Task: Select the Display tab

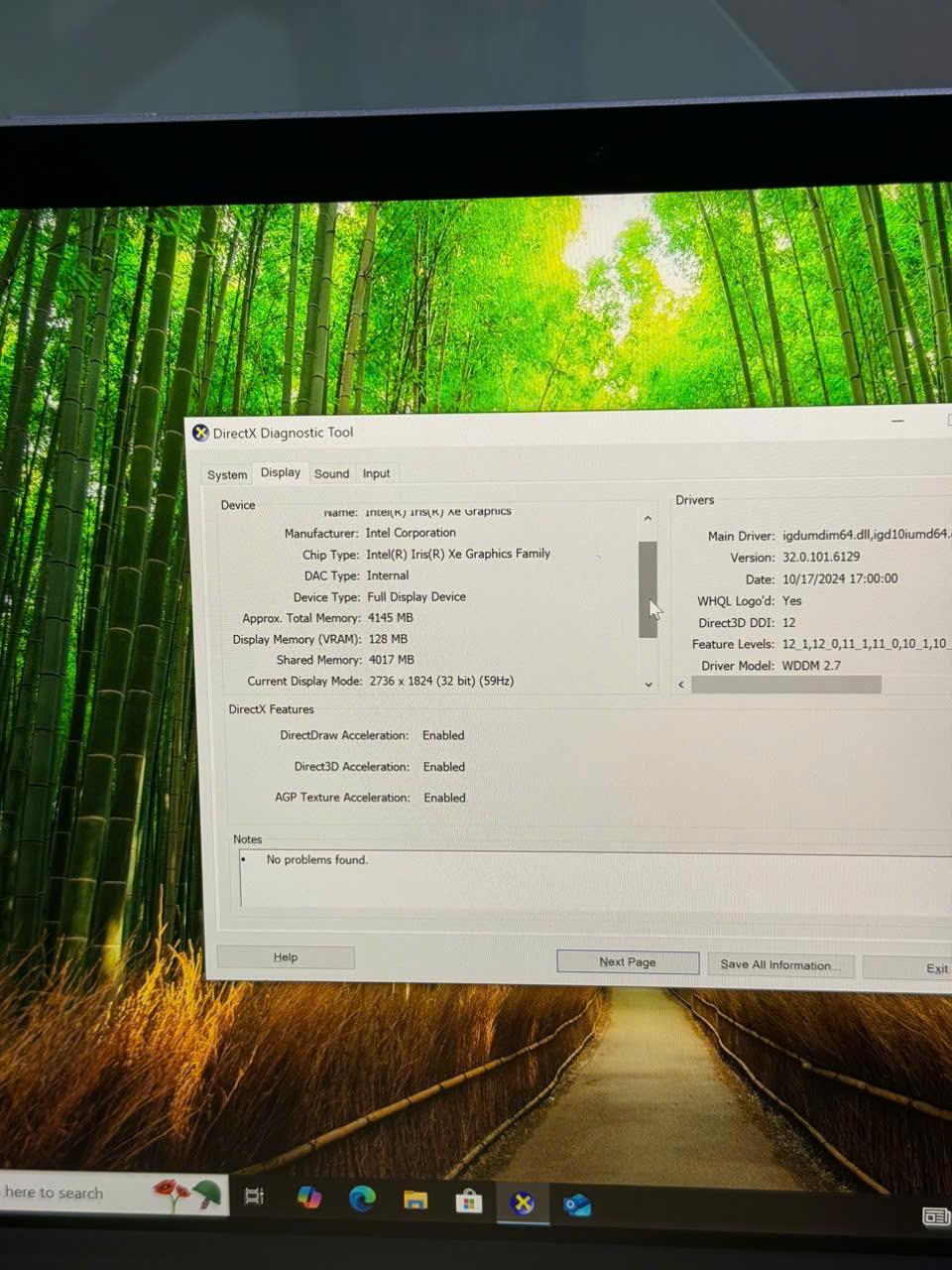Action: point(281,472)
